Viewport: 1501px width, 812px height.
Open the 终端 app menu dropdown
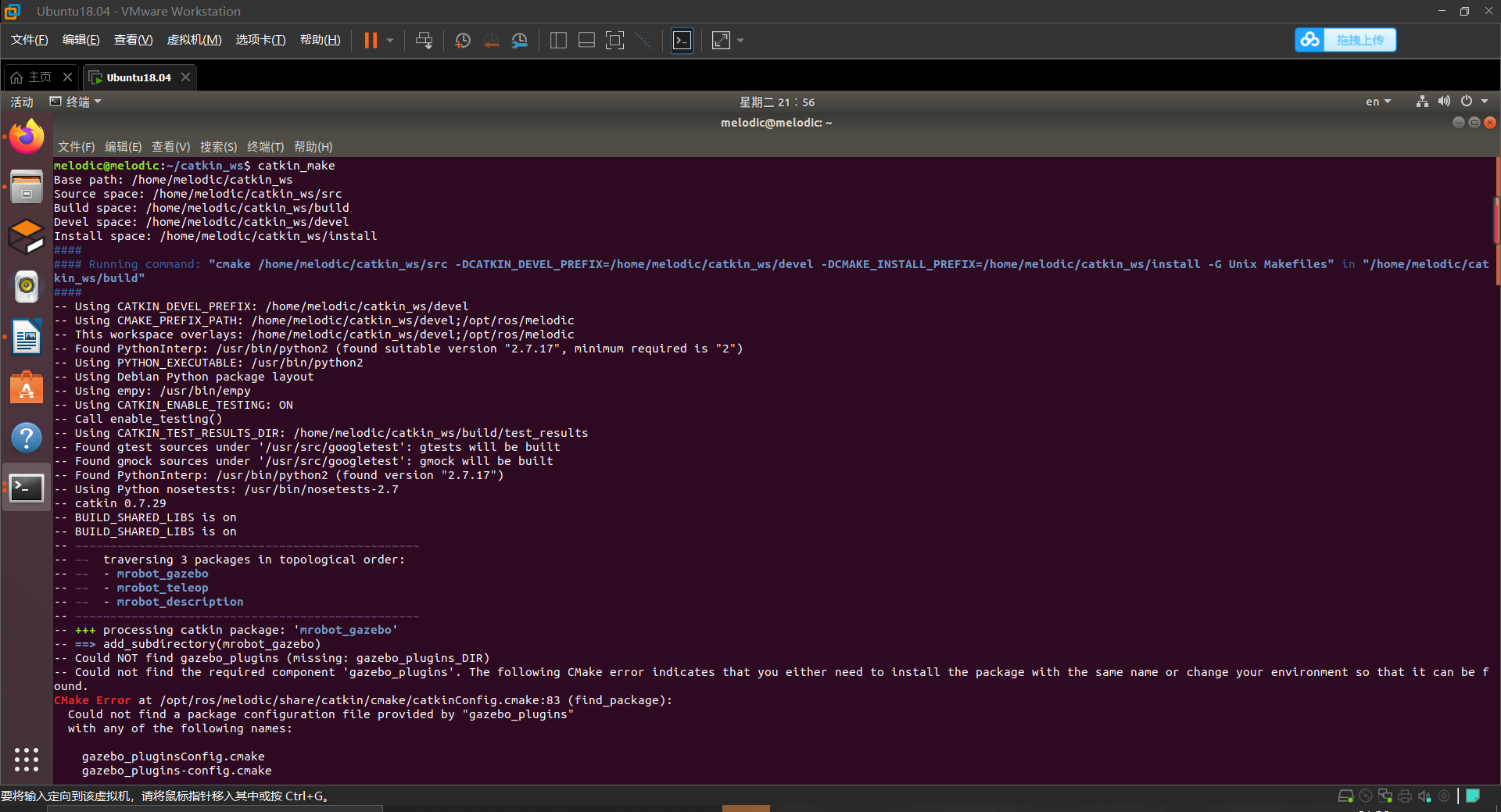pyautogui.click(x=76, y=102)
